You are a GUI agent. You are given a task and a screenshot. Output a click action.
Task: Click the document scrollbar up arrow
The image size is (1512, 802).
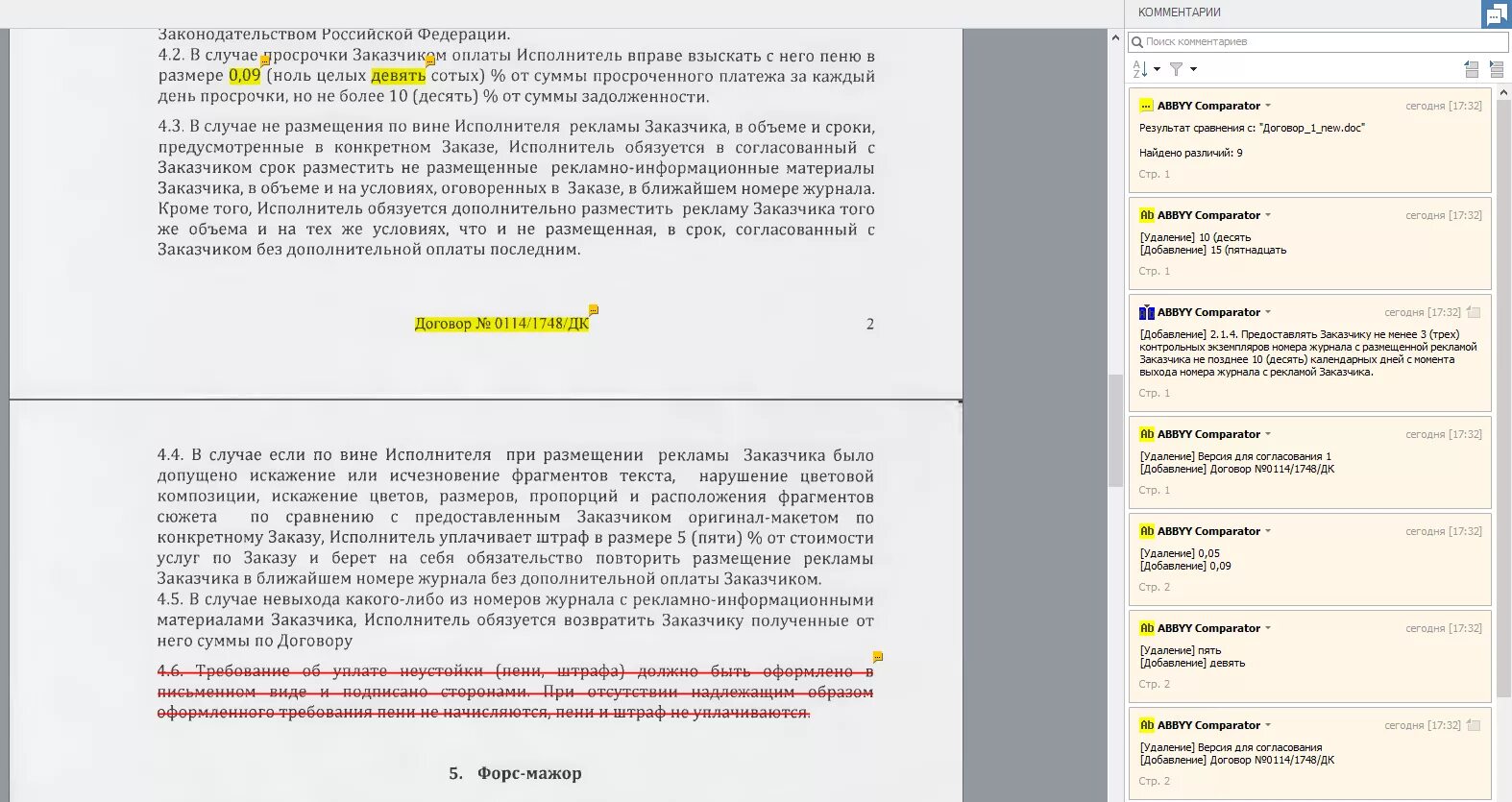[x=1115, y=38]
